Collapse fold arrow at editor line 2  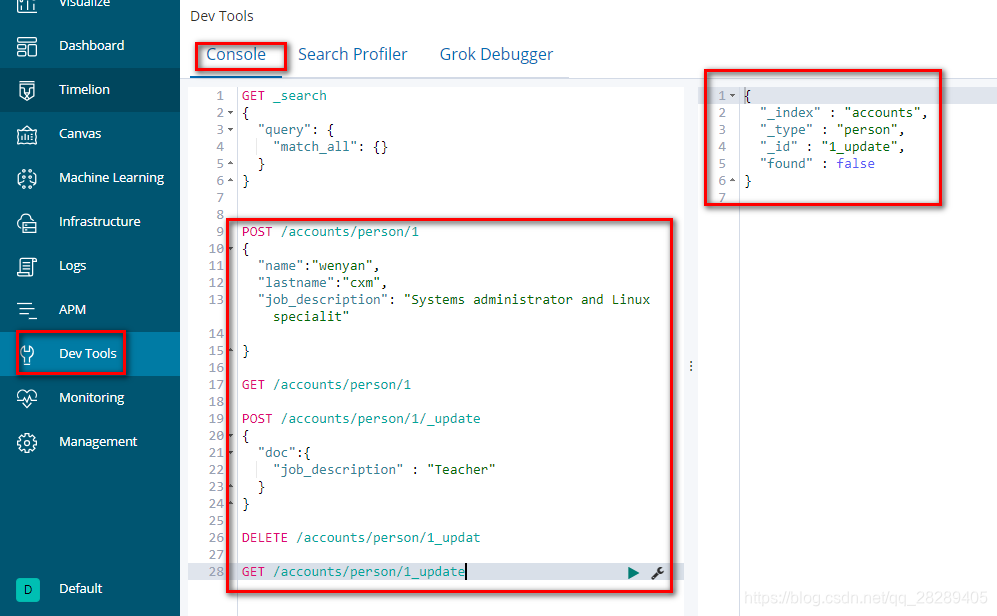coord(231,113)
